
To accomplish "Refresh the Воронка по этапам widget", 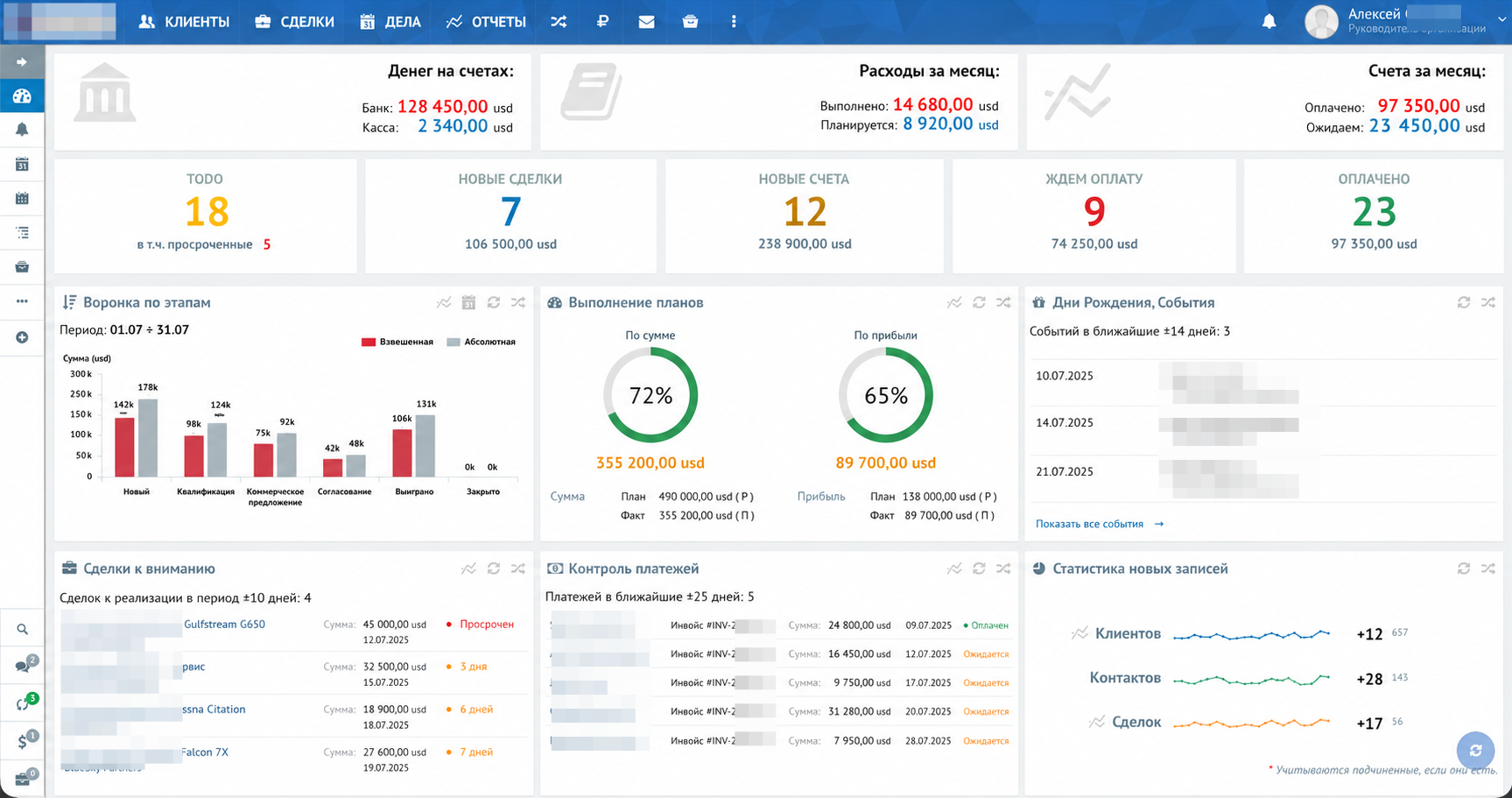I will 494,302.
